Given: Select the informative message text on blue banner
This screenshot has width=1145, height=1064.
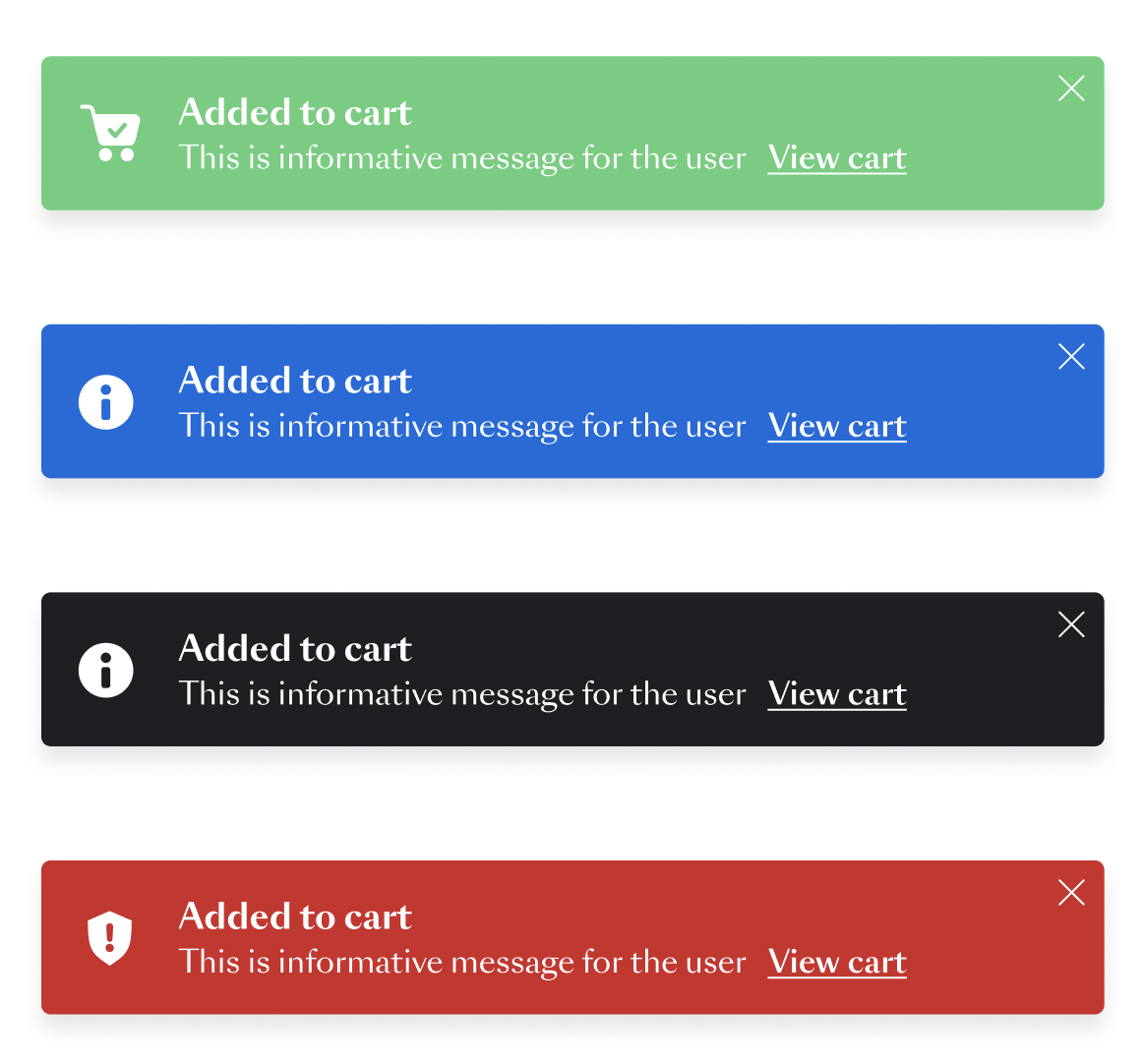Looking at the screenshot, I should click(462, 426).
